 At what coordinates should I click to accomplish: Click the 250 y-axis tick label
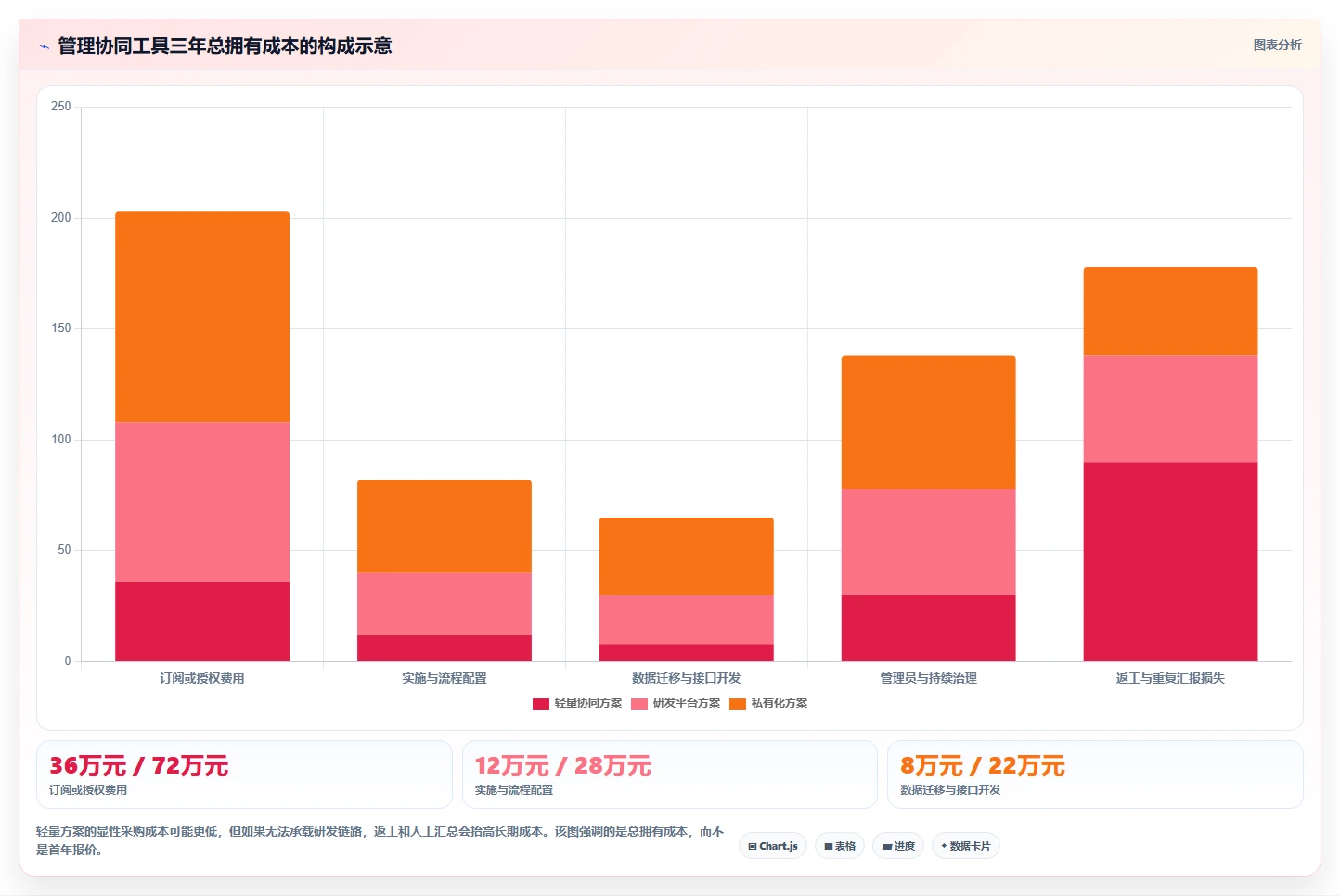[x=61, y=107]
